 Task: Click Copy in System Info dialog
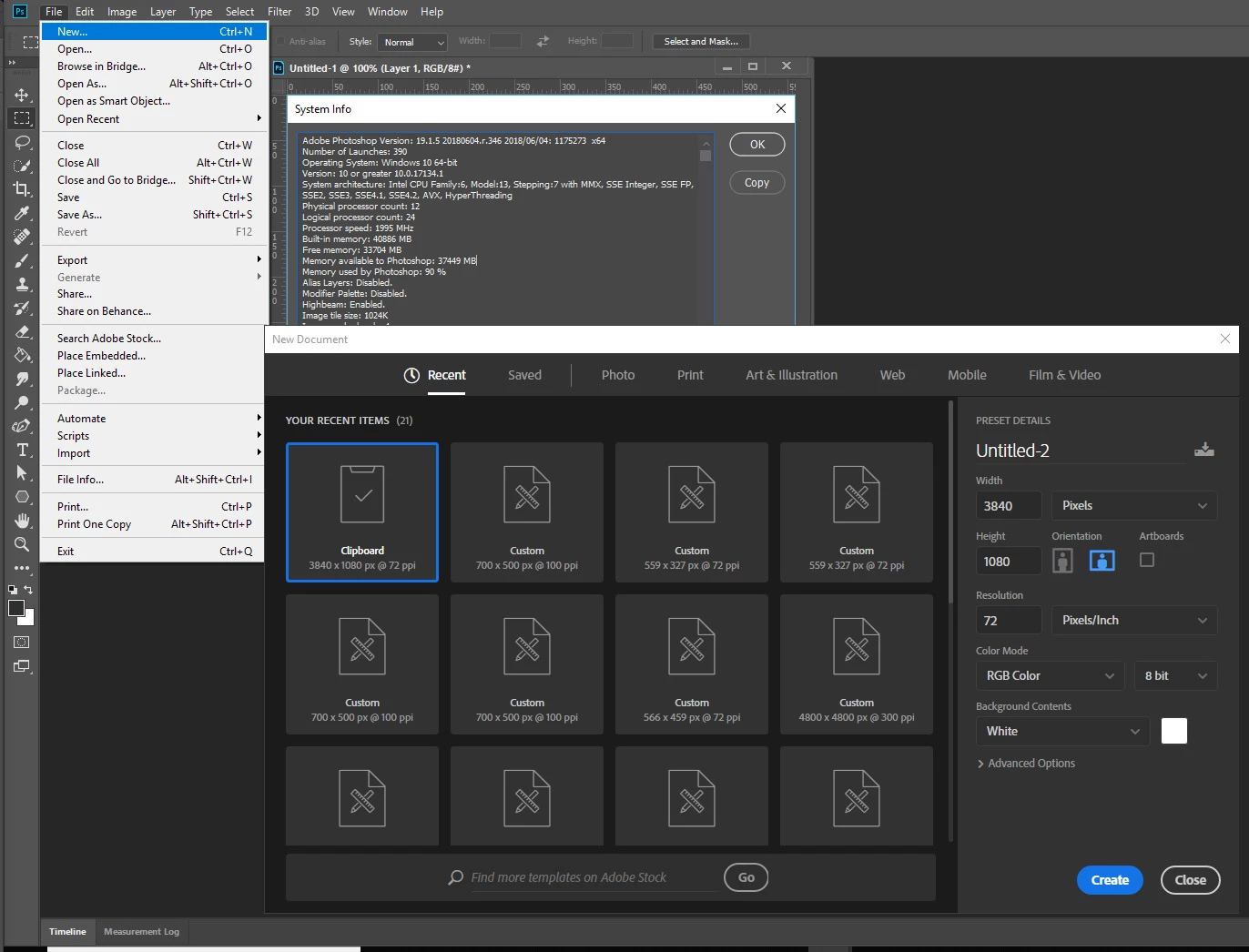click(757, 183)
